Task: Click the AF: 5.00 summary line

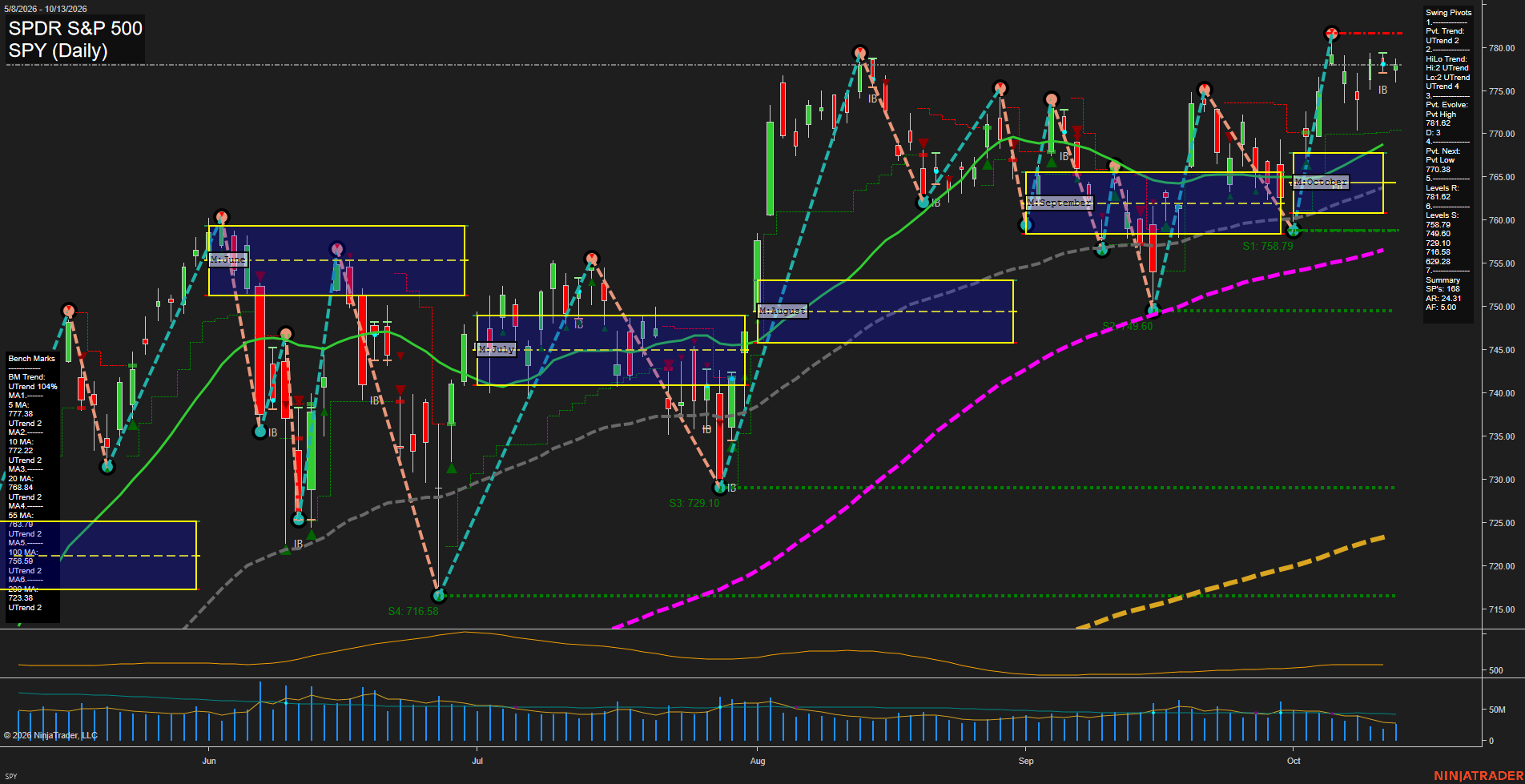Action: (x=1441, y=308)
